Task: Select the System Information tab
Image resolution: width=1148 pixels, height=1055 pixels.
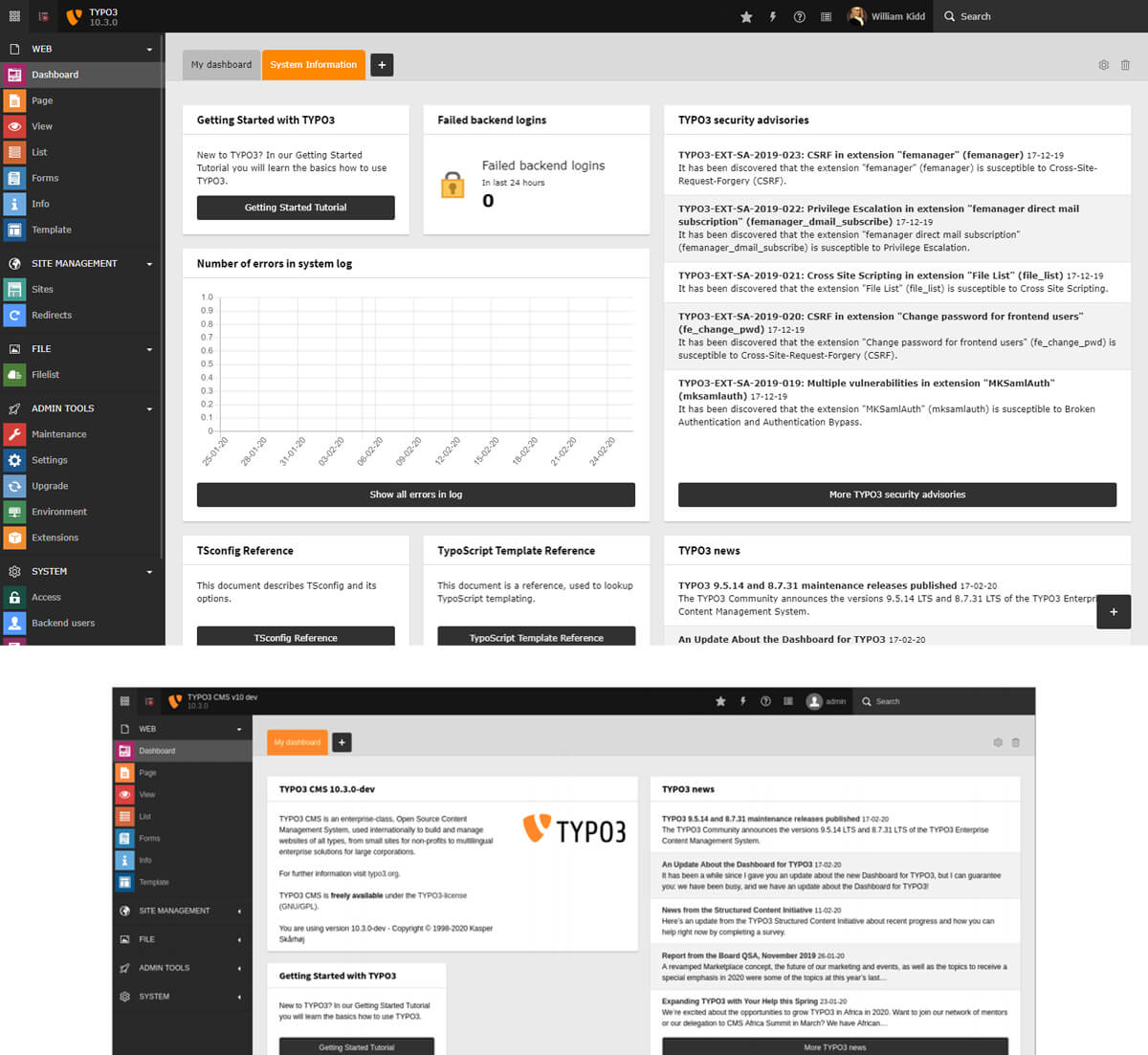Action: coord(313,65)
